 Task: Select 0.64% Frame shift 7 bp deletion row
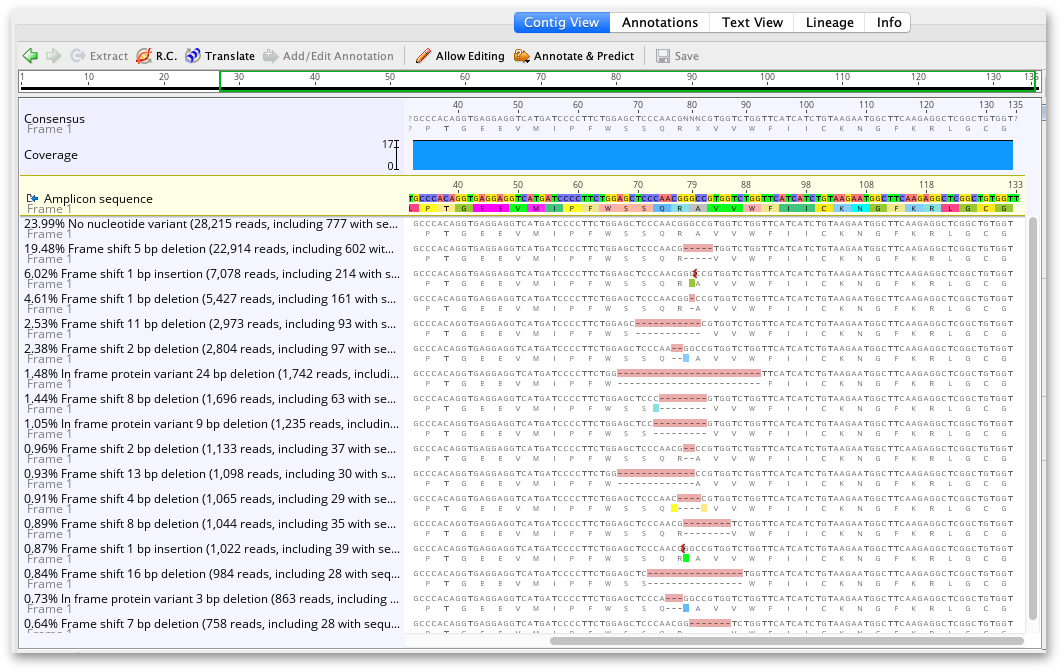click(212, 625)
